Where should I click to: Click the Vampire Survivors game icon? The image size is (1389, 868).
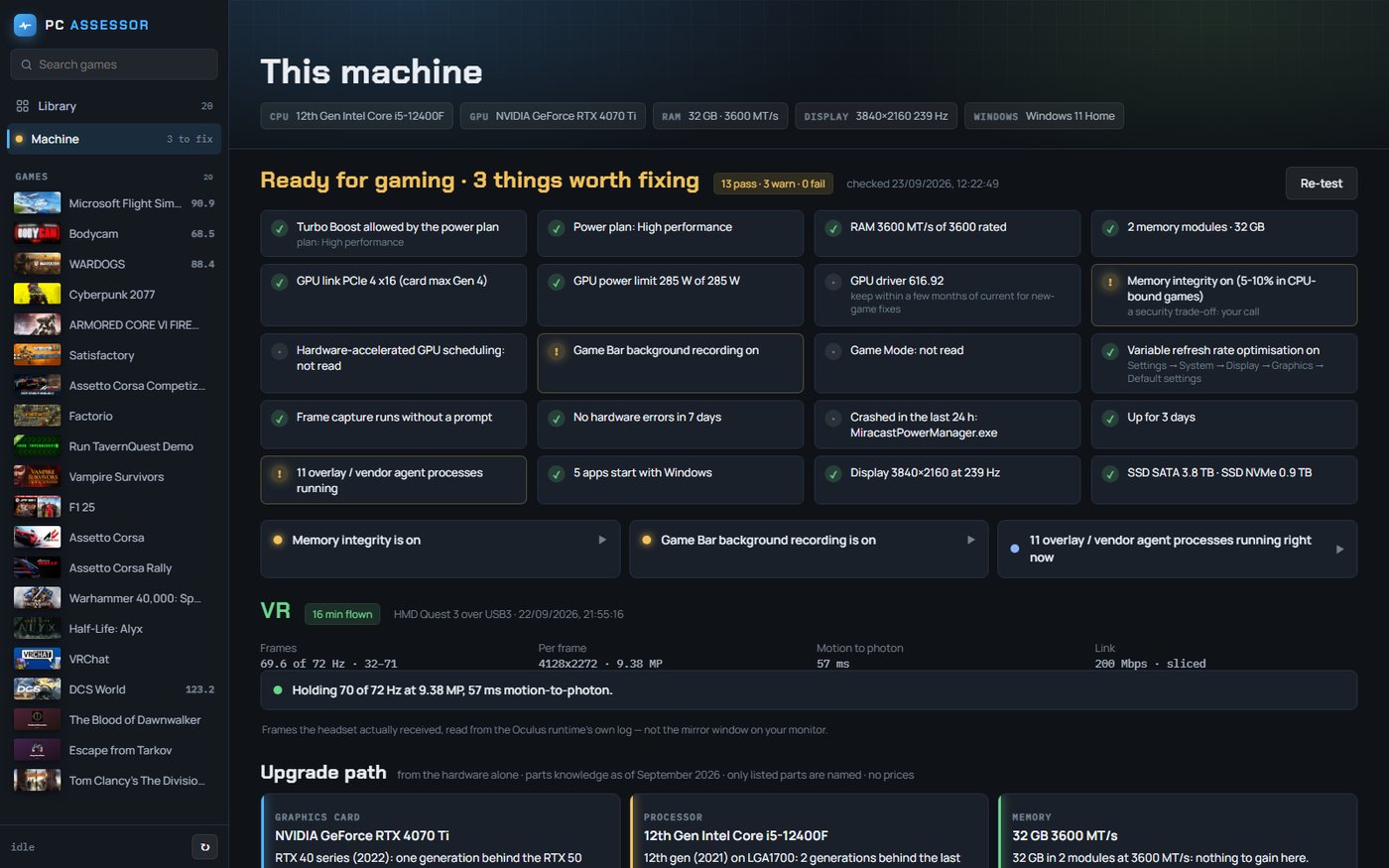click(x=37, y=477)
